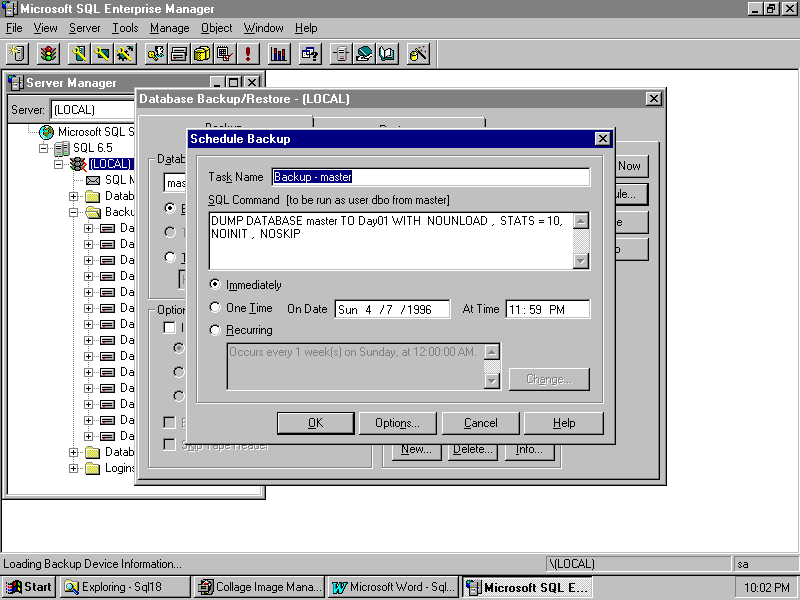Screen dimensions: 800x600
Task: Click the Register Server toolbar icon
Action: tap(18, 54)
